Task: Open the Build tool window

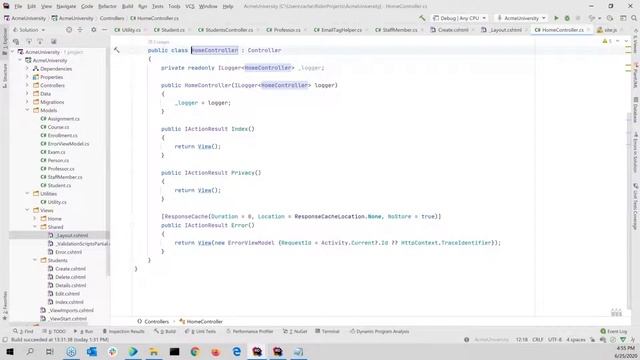Action: [x=165, y=331]
